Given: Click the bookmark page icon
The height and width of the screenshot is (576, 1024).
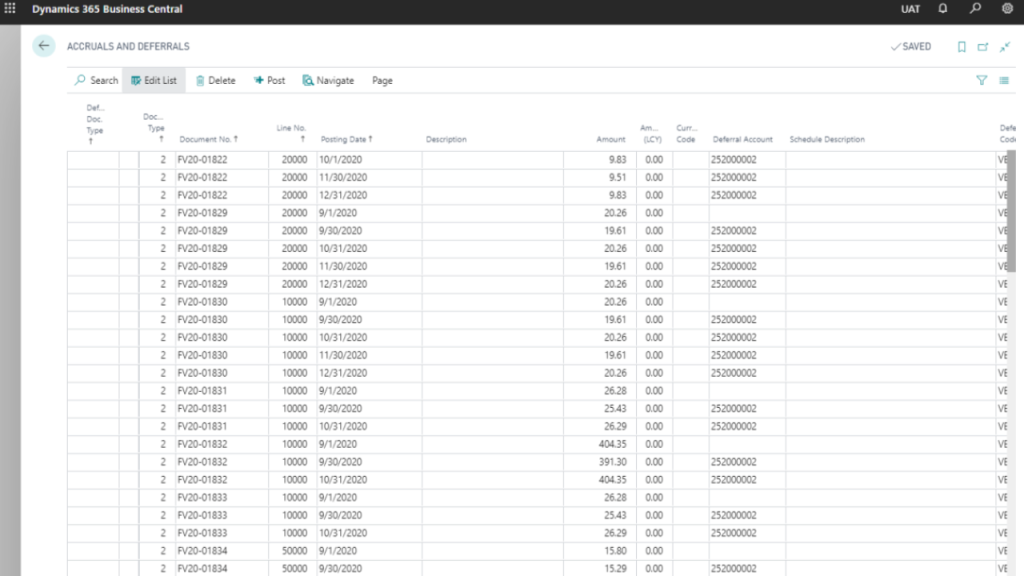Looking at the screenshot, I should 961,47.
